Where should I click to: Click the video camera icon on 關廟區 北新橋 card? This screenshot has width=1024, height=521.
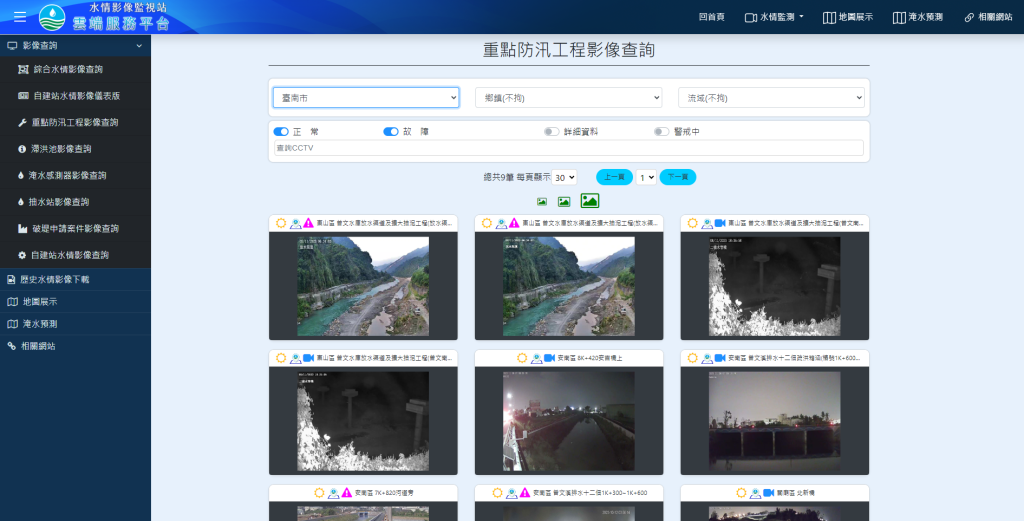(769, 492)
